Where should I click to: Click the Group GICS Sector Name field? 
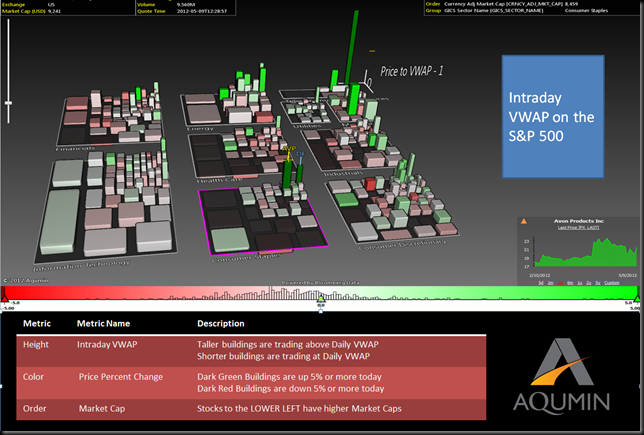pyautogui.click(x=517, y=10)
